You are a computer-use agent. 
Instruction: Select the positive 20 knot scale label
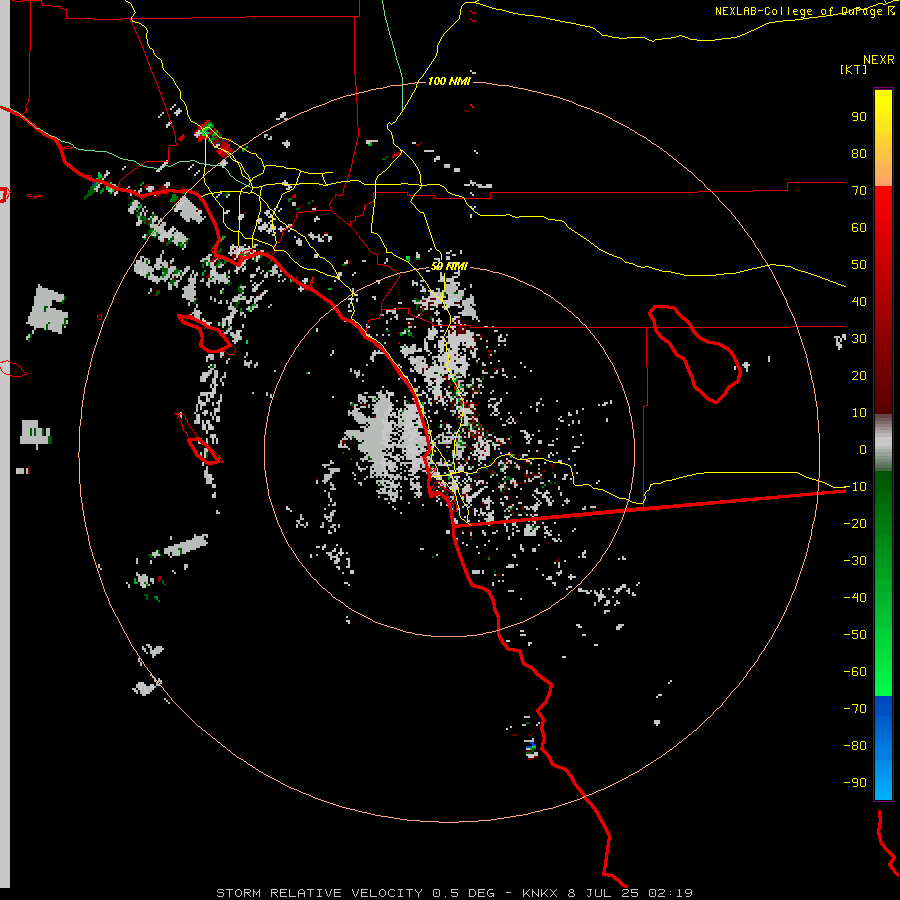coord(859,375)
